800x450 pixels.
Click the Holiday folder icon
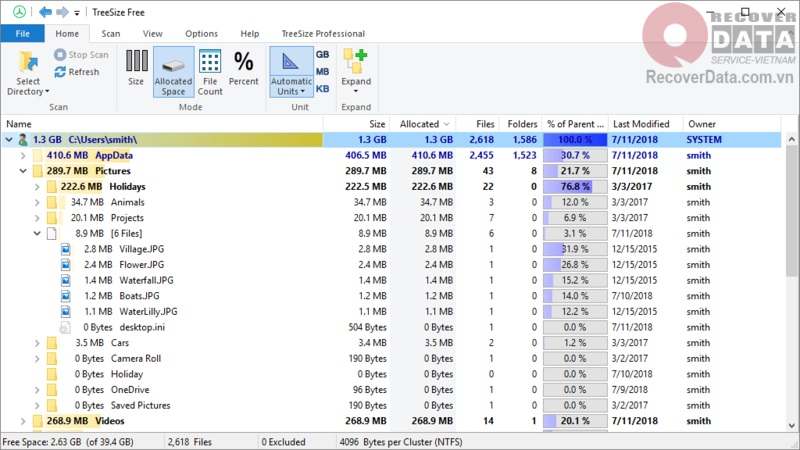[x=52, y=374]
